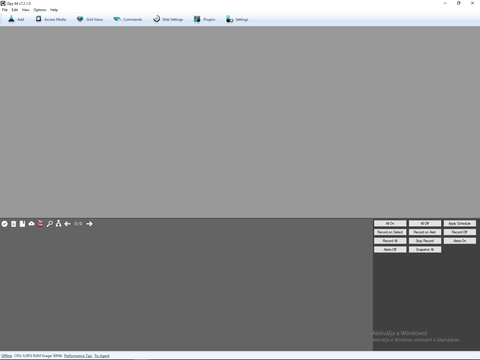Image resolution: width=480 pixels, height=360 pixels.
Task: Close the iSpy window
Action: point(472,3)
